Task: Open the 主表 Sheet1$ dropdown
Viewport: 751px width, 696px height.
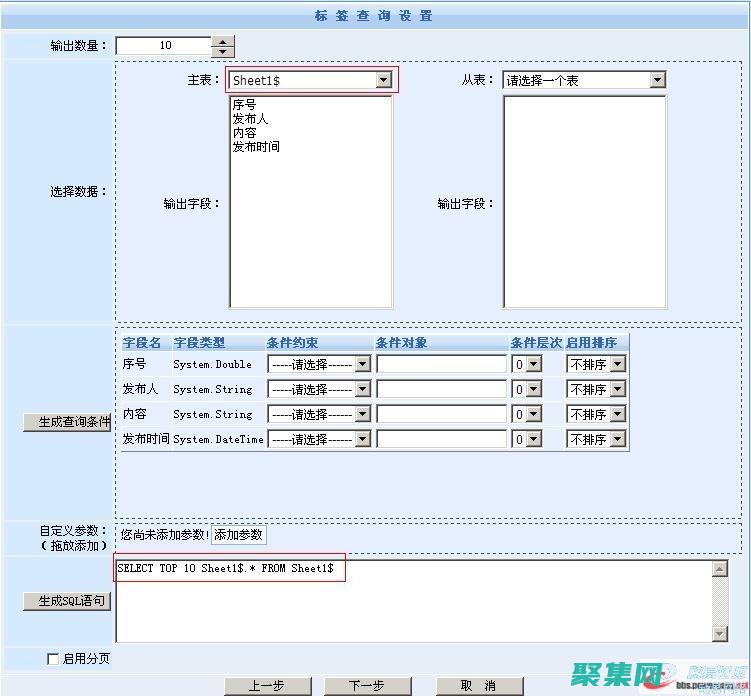Action: pos(383,80)
